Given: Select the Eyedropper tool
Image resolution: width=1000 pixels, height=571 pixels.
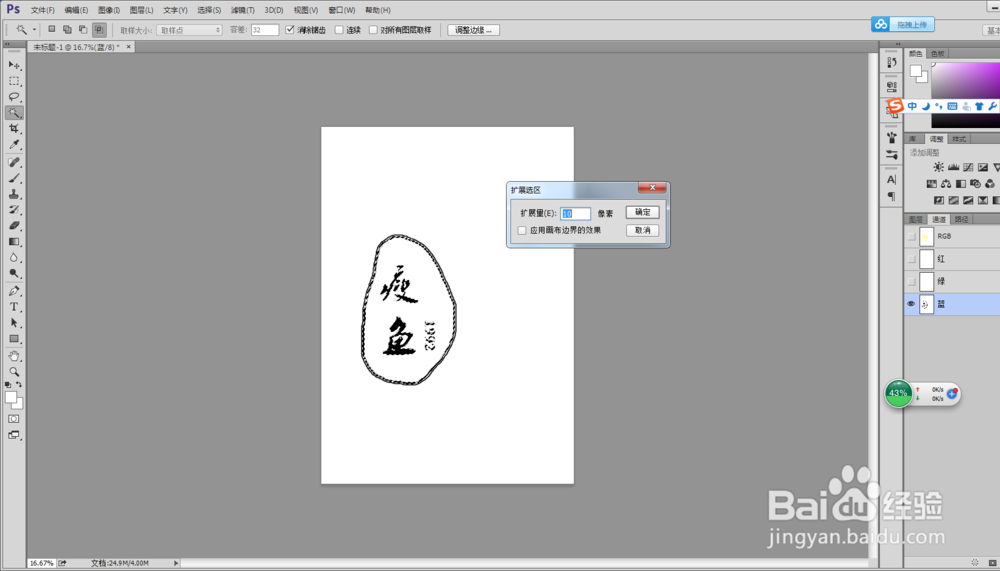Looking at the screenshot, I should (x=14, y=145).
